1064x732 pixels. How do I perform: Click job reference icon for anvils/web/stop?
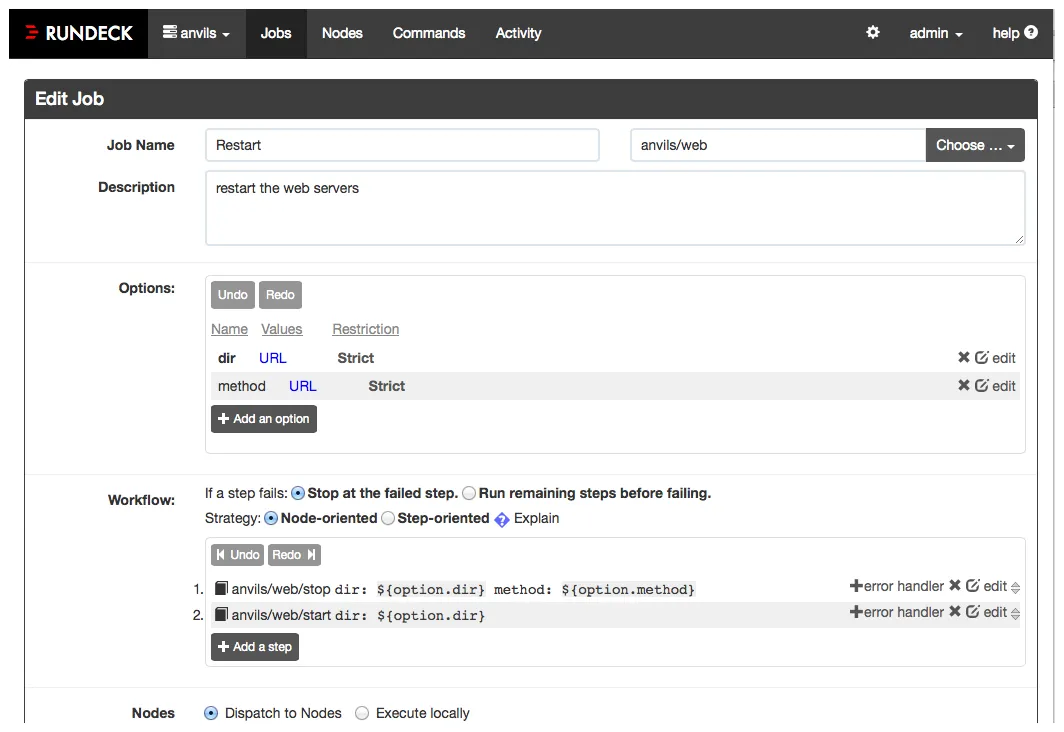tap(221, 588)
